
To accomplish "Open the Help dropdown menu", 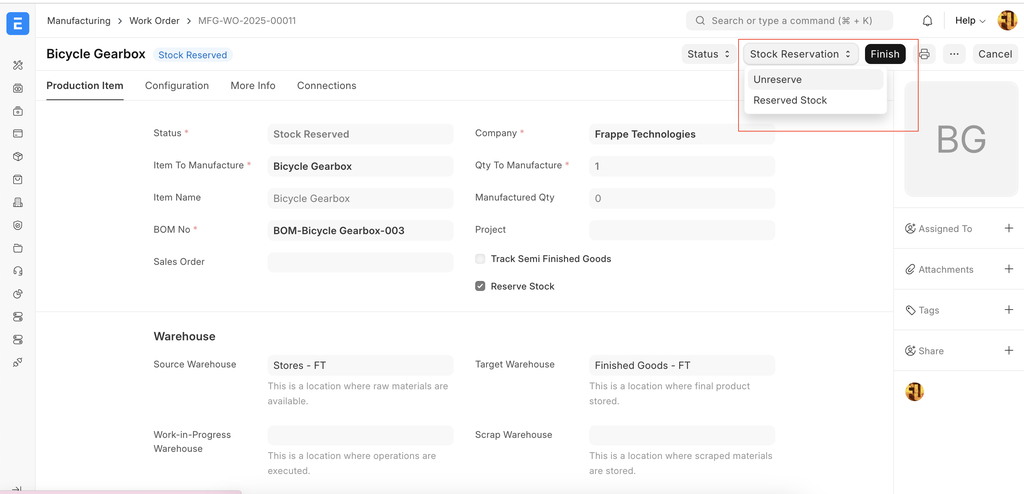I will 969,21.
